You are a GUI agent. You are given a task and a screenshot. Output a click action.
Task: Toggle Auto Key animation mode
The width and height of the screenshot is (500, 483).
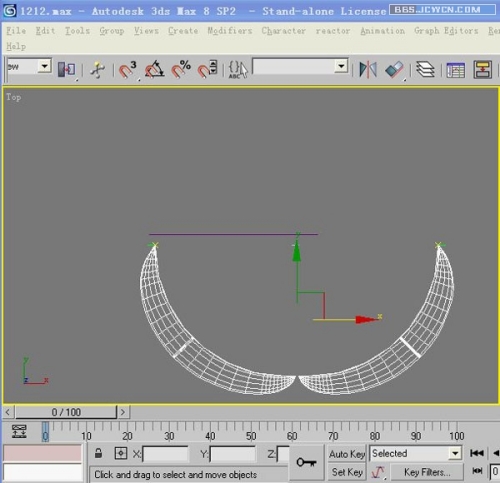[x=347, y=454]
